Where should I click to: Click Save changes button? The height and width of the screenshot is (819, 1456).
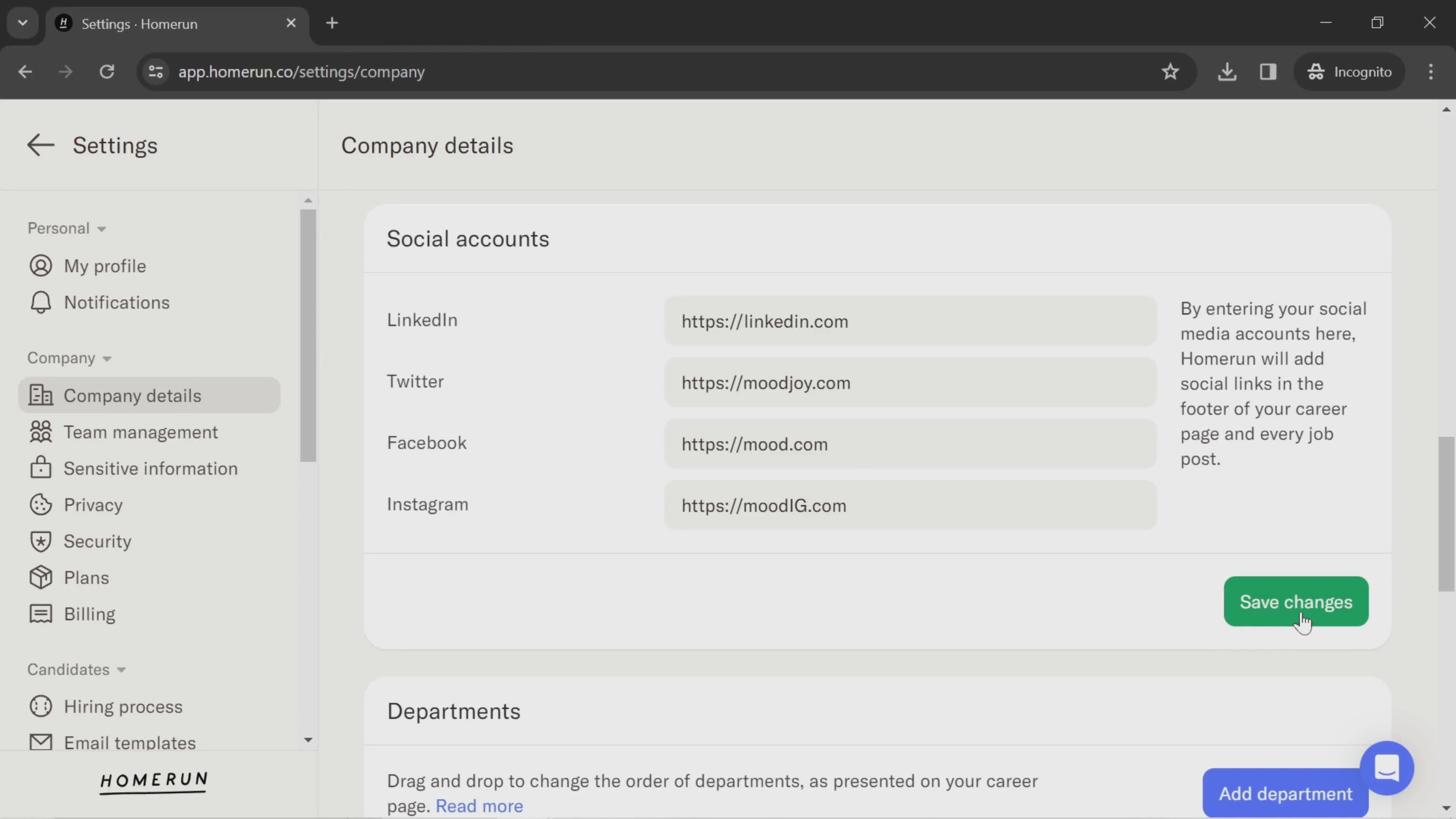(x=1296, y=601)
